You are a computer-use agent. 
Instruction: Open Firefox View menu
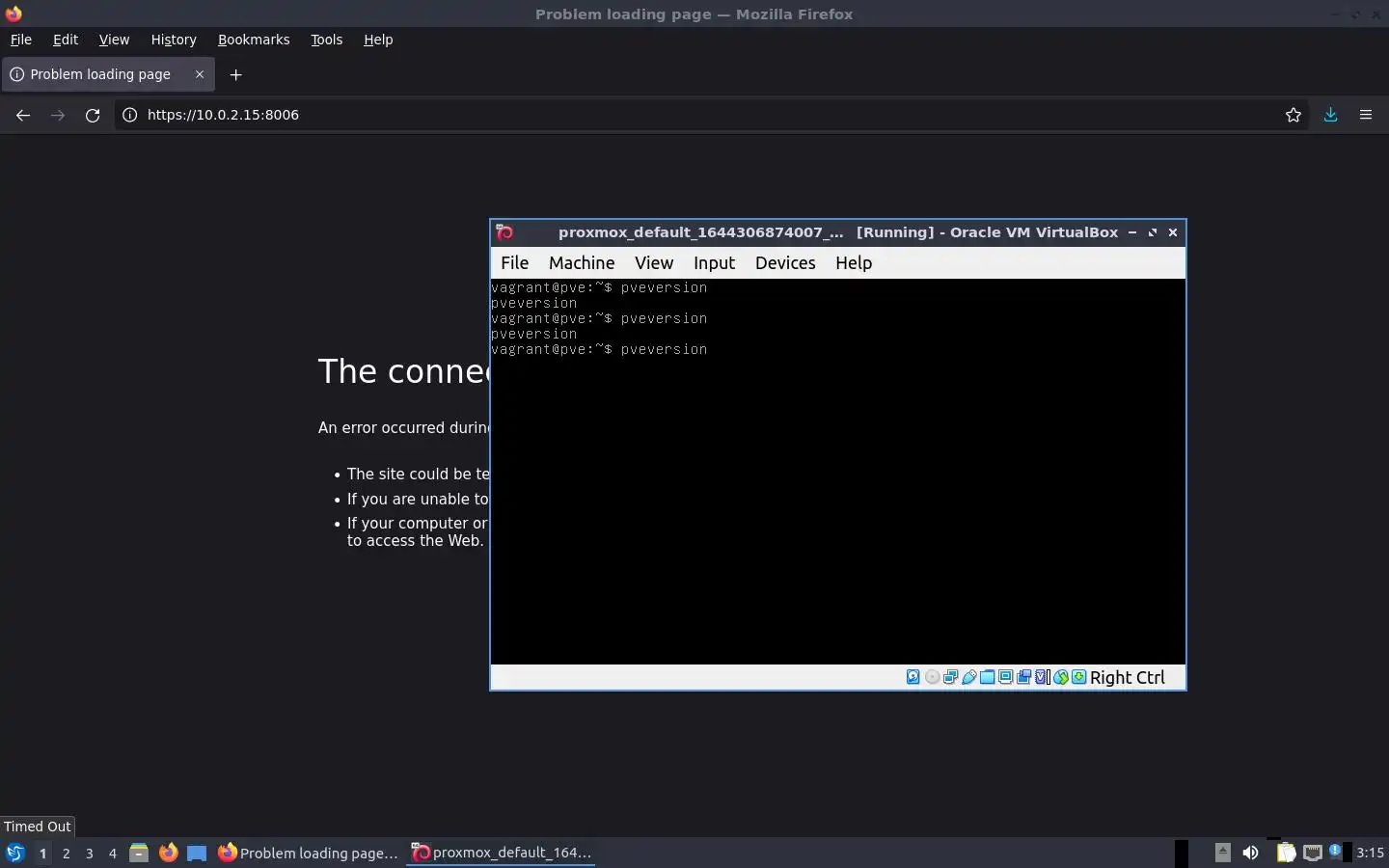[114, 40]
